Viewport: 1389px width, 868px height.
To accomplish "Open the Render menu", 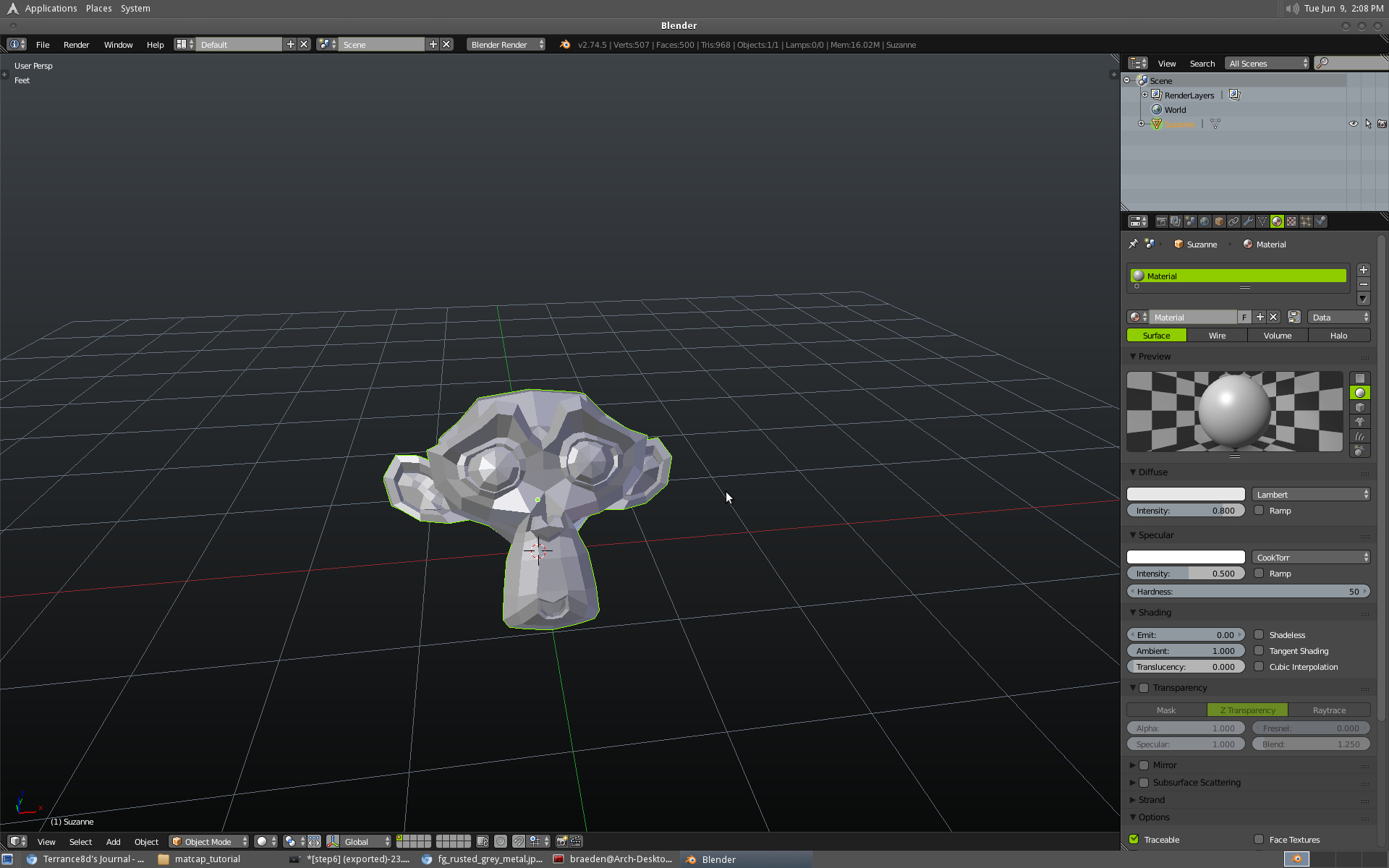I will [x=77, y=44].
